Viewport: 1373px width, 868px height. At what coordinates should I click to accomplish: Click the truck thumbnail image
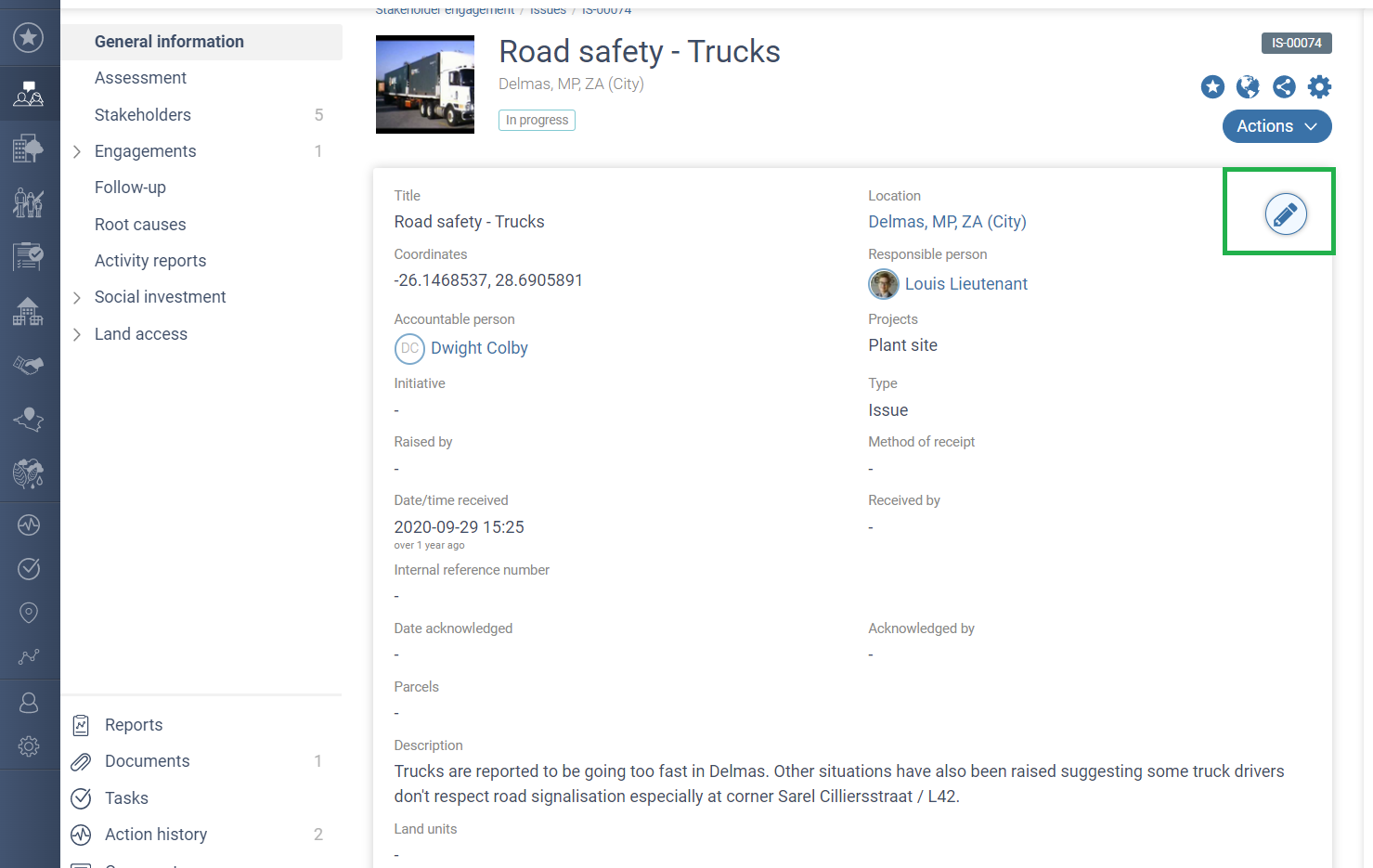coord(425,84)
